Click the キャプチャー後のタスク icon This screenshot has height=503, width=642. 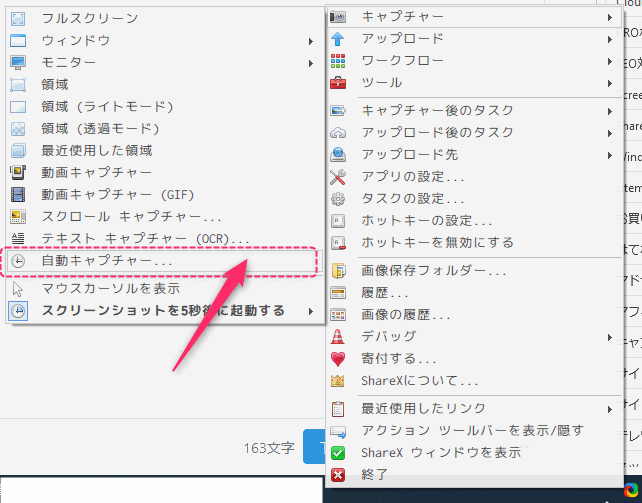[x=338, y=111]
